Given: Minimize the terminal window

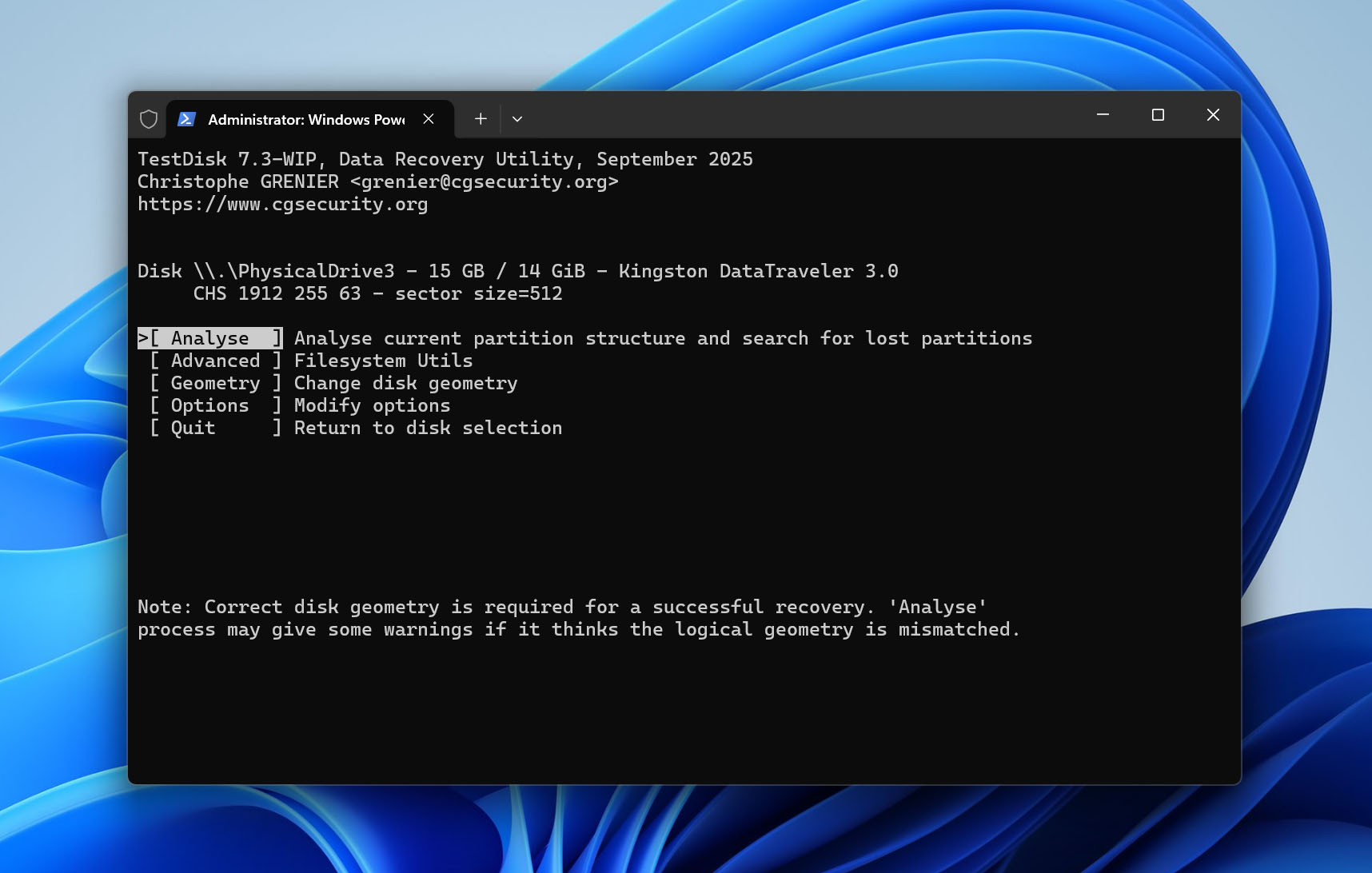Looking at the screenshot, I should (x=1103, y=115).
